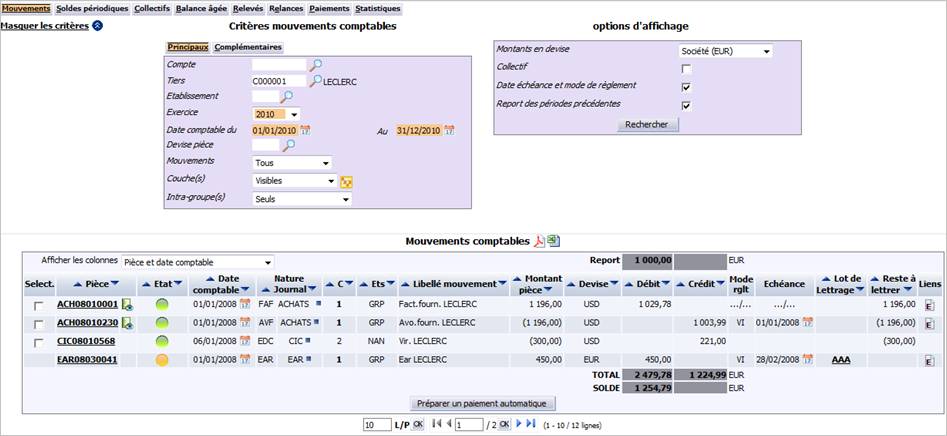The width and height of the screenshot is (947, 436).
Task: Export movements to Excel icon
Action: pos(554,241)
